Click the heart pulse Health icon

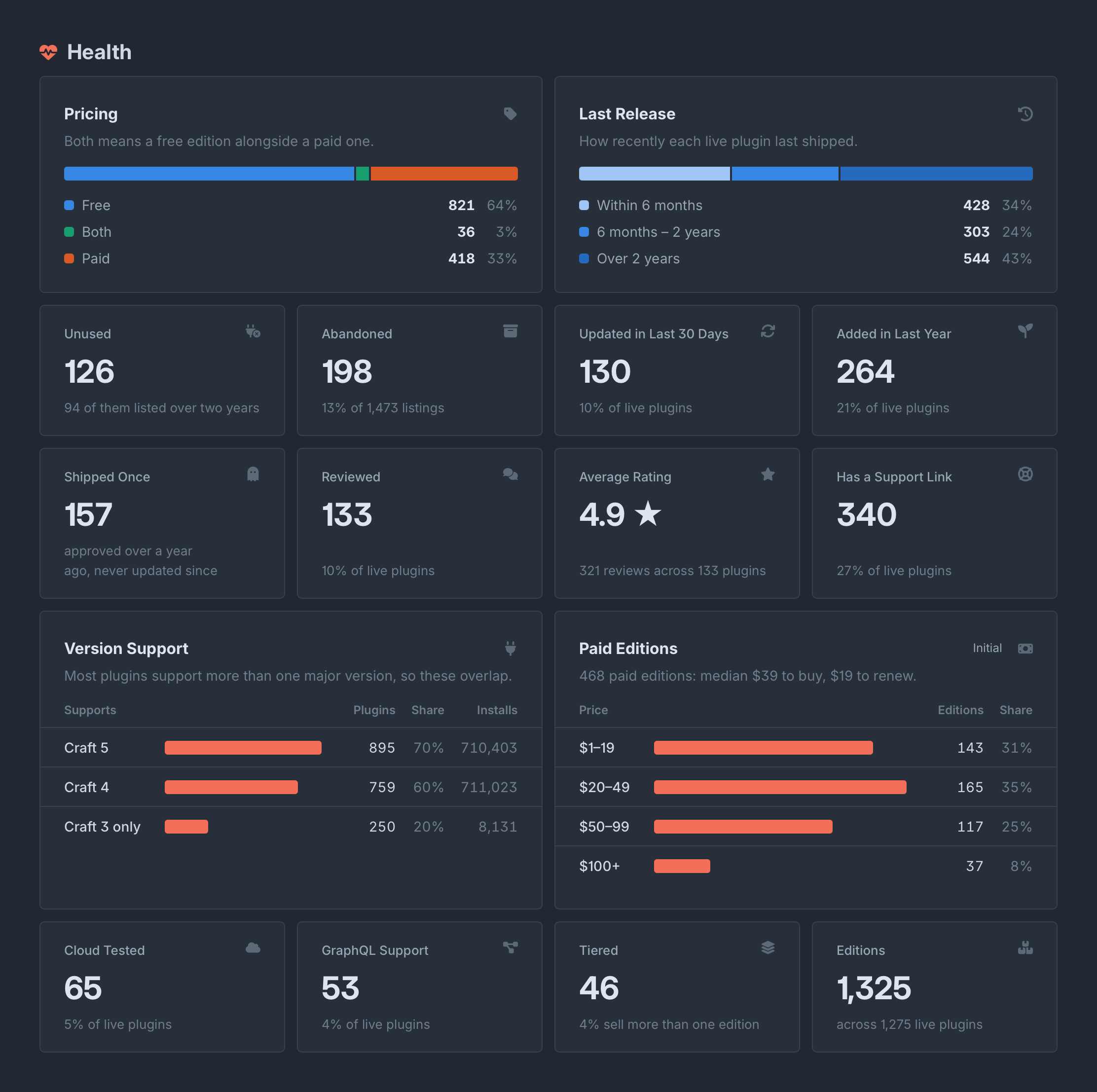coord(48,52)
